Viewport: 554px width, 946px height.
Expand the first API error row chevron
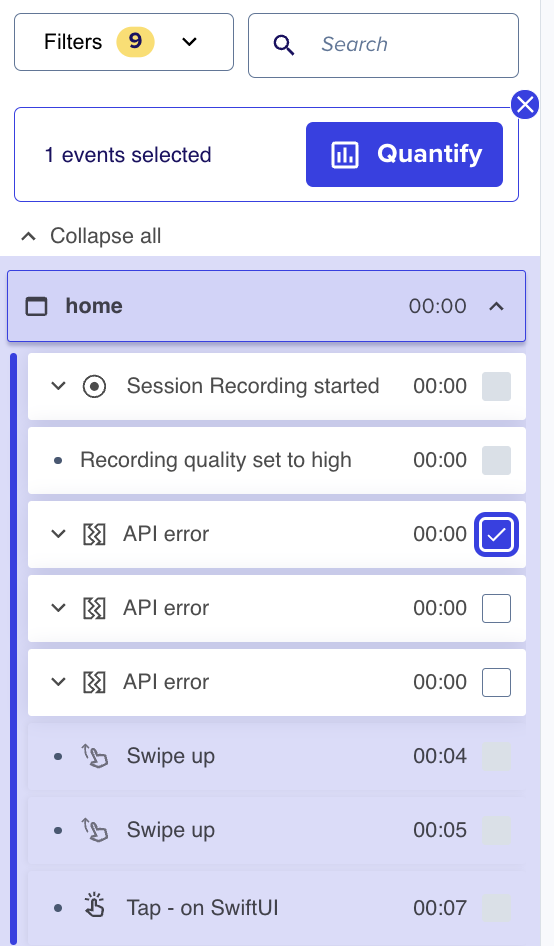58,535
